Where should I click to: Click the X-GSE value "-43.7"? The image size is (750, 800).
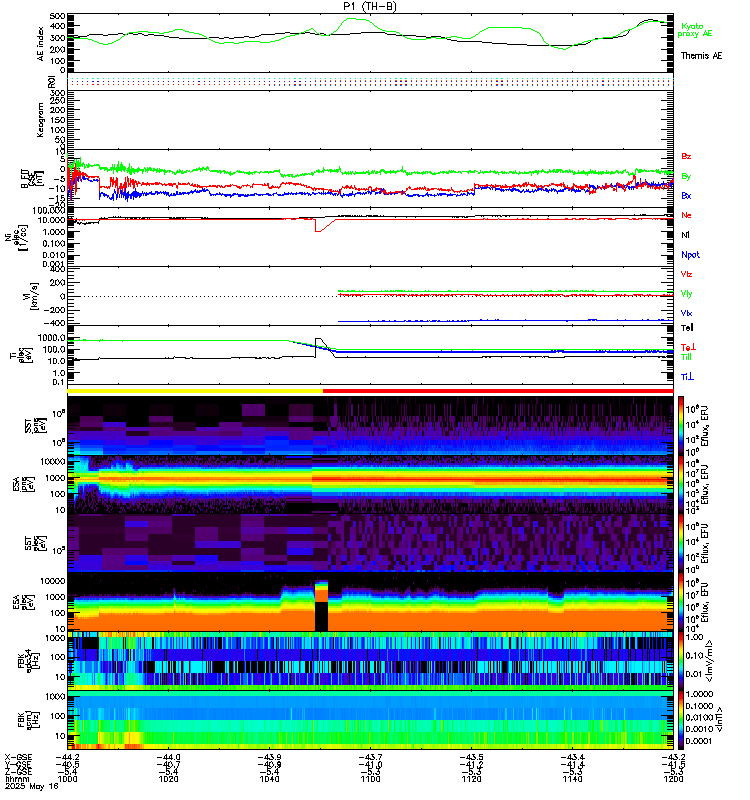tap(370, 757)
